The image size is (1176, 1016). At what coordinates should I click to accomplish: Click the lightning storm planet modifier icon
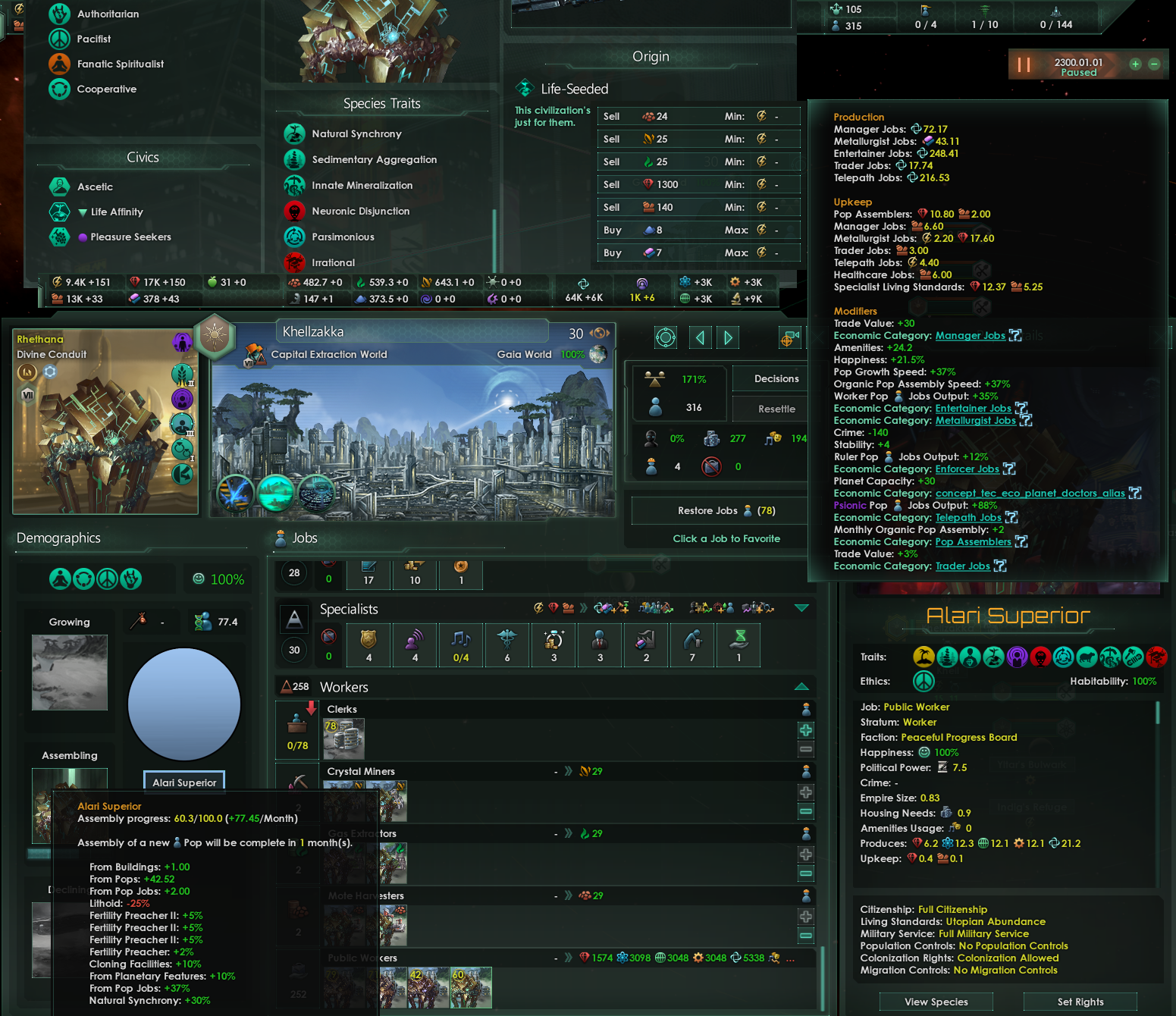click(x=235, y=494)
